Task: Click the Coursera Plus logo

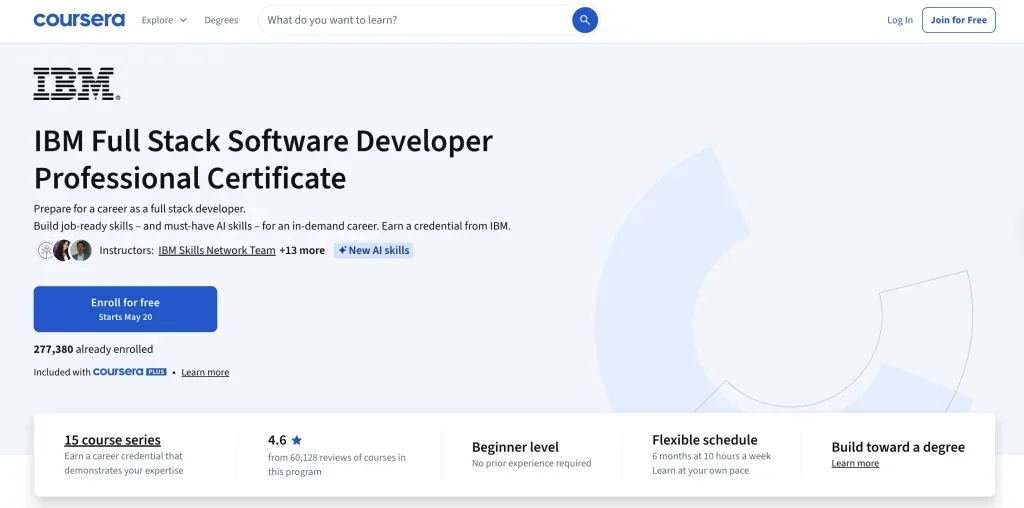Action: [129, 372]
